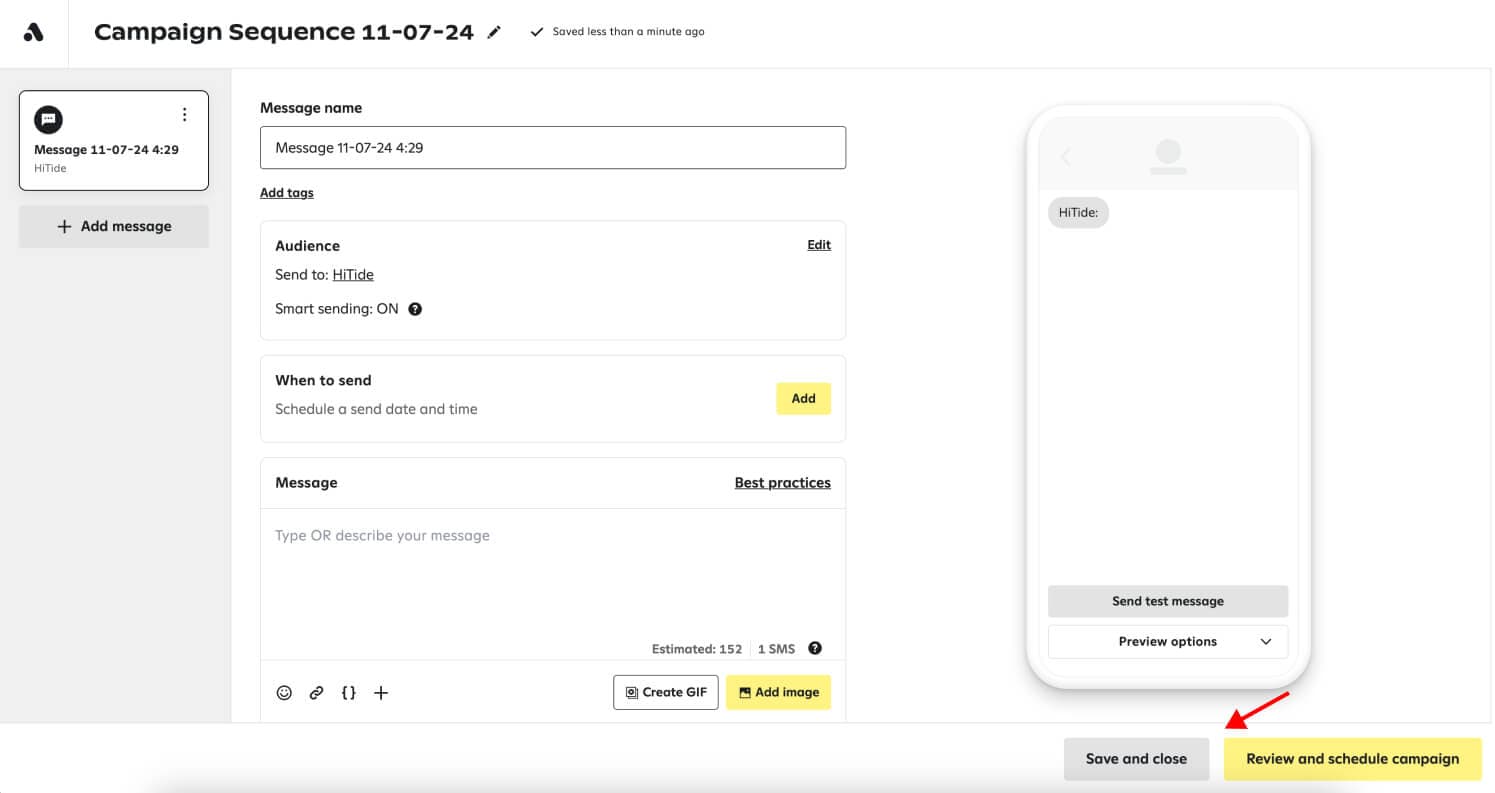
Task: Click the Message name input field
Action: (552, 147)
